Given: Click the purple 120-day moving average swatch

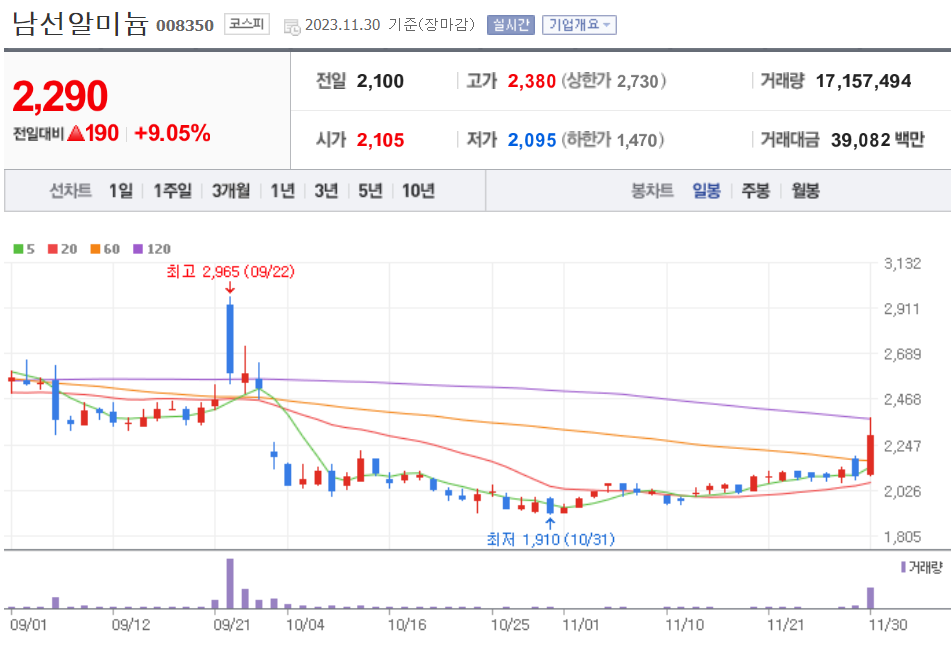Looking at the screenshot, I should [138, 249].
